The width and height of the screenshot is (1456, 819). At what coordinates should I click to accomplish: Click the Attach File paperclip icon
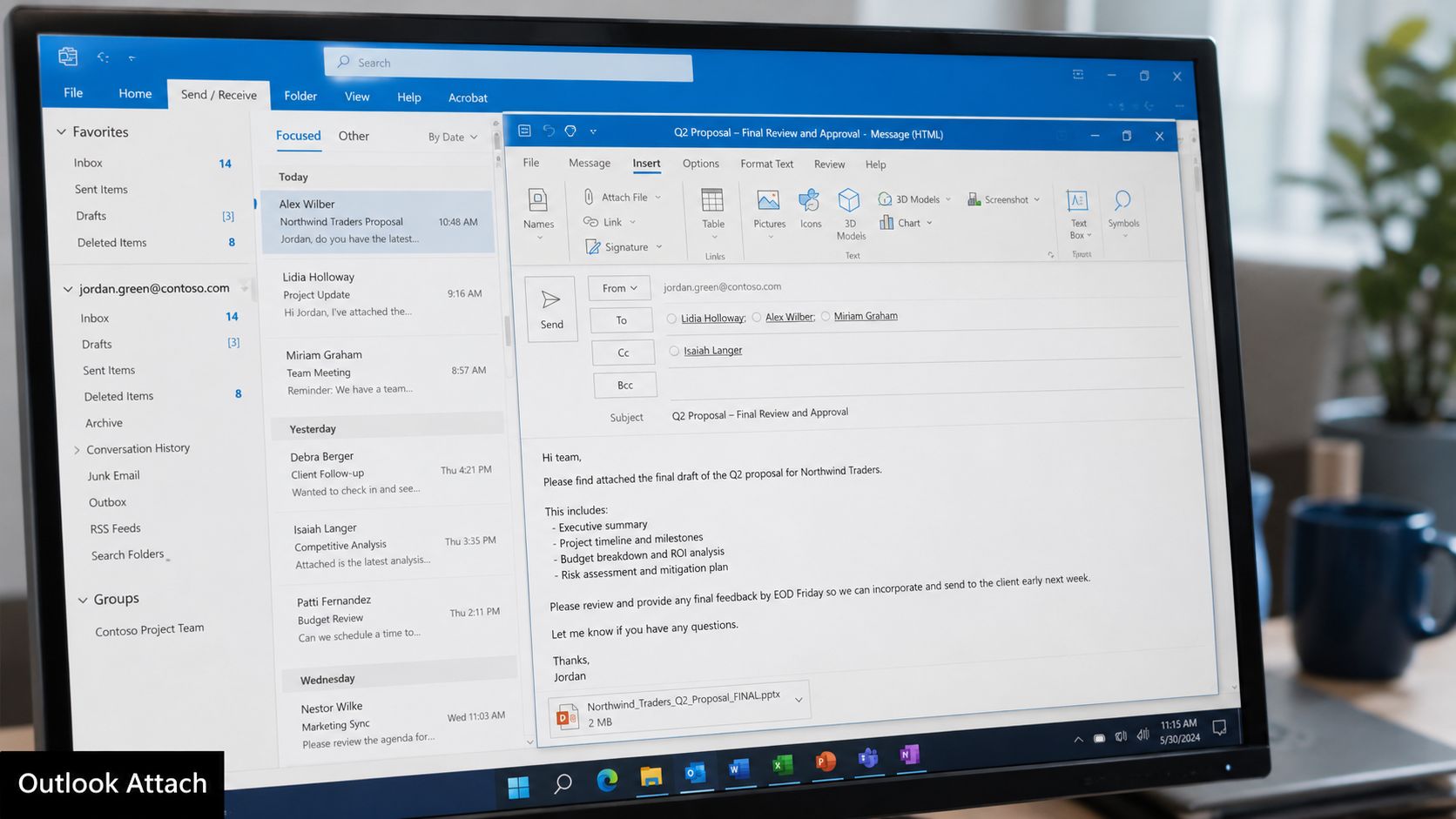pyautogui.click(x=590, y=197)
